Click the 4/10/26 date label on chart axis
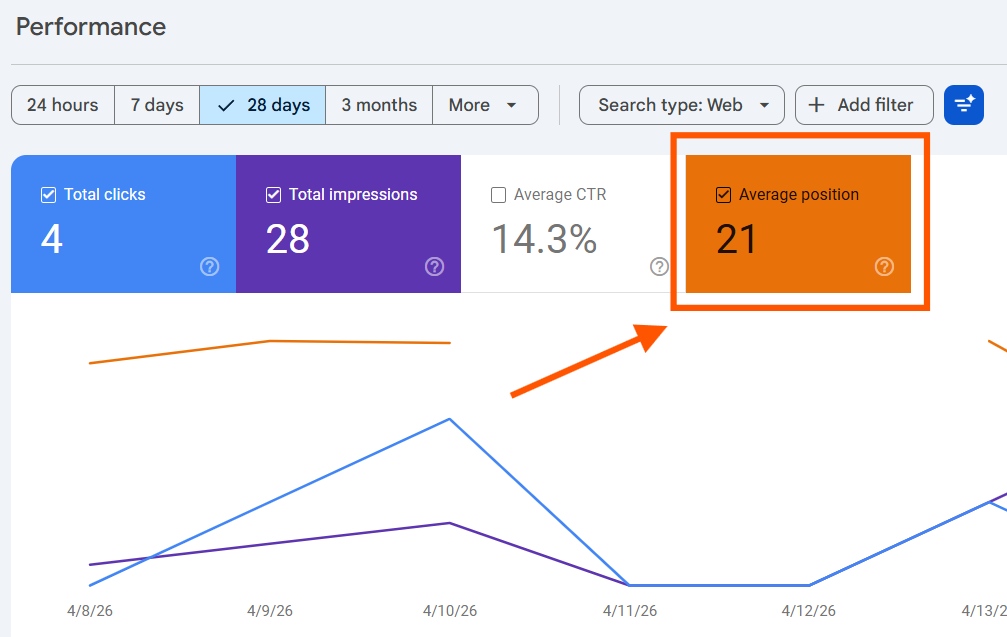1007x637 pixels. pos(450,610)
